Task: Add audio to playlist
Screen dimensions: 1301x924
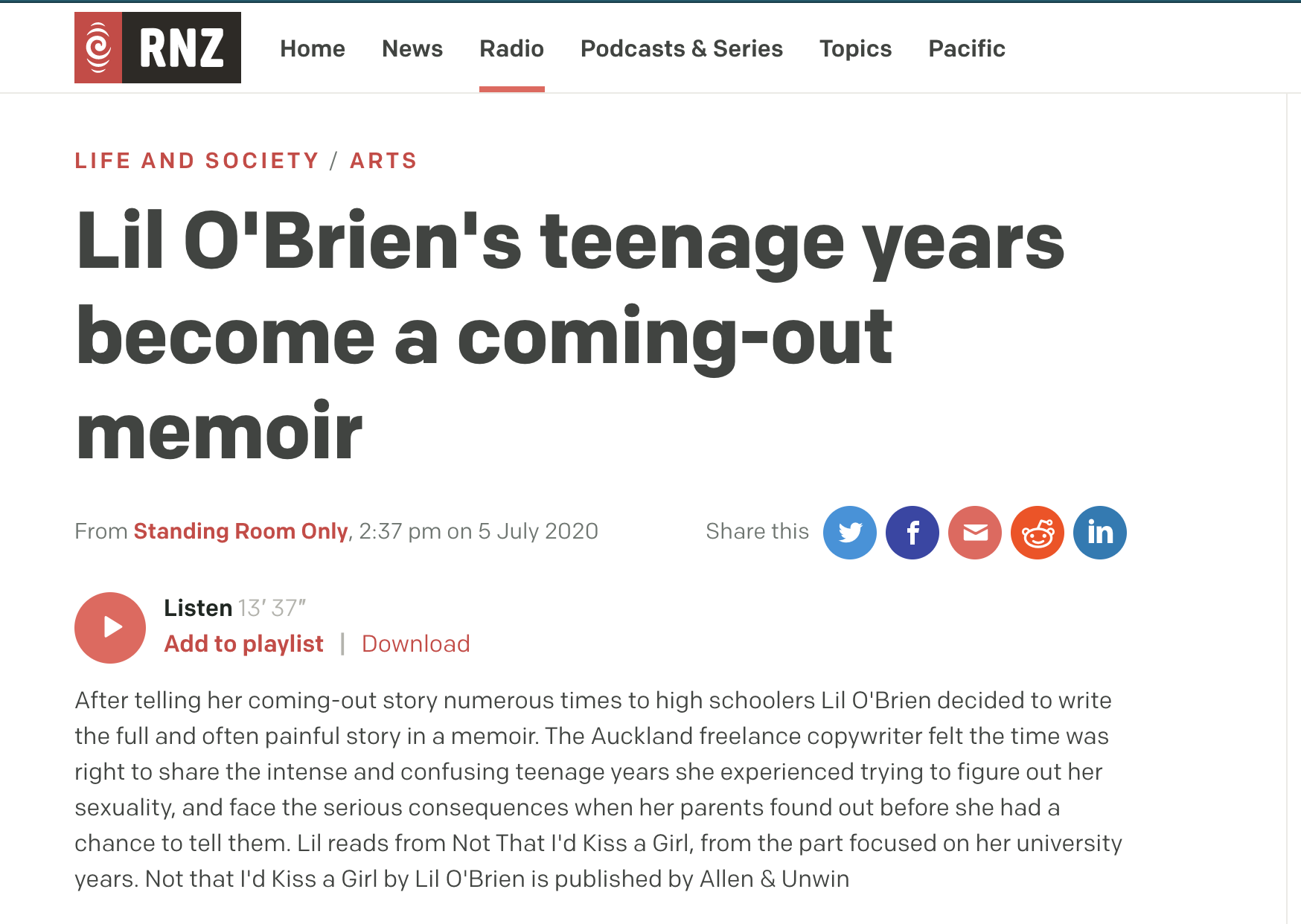Action: tap(243, 644)
